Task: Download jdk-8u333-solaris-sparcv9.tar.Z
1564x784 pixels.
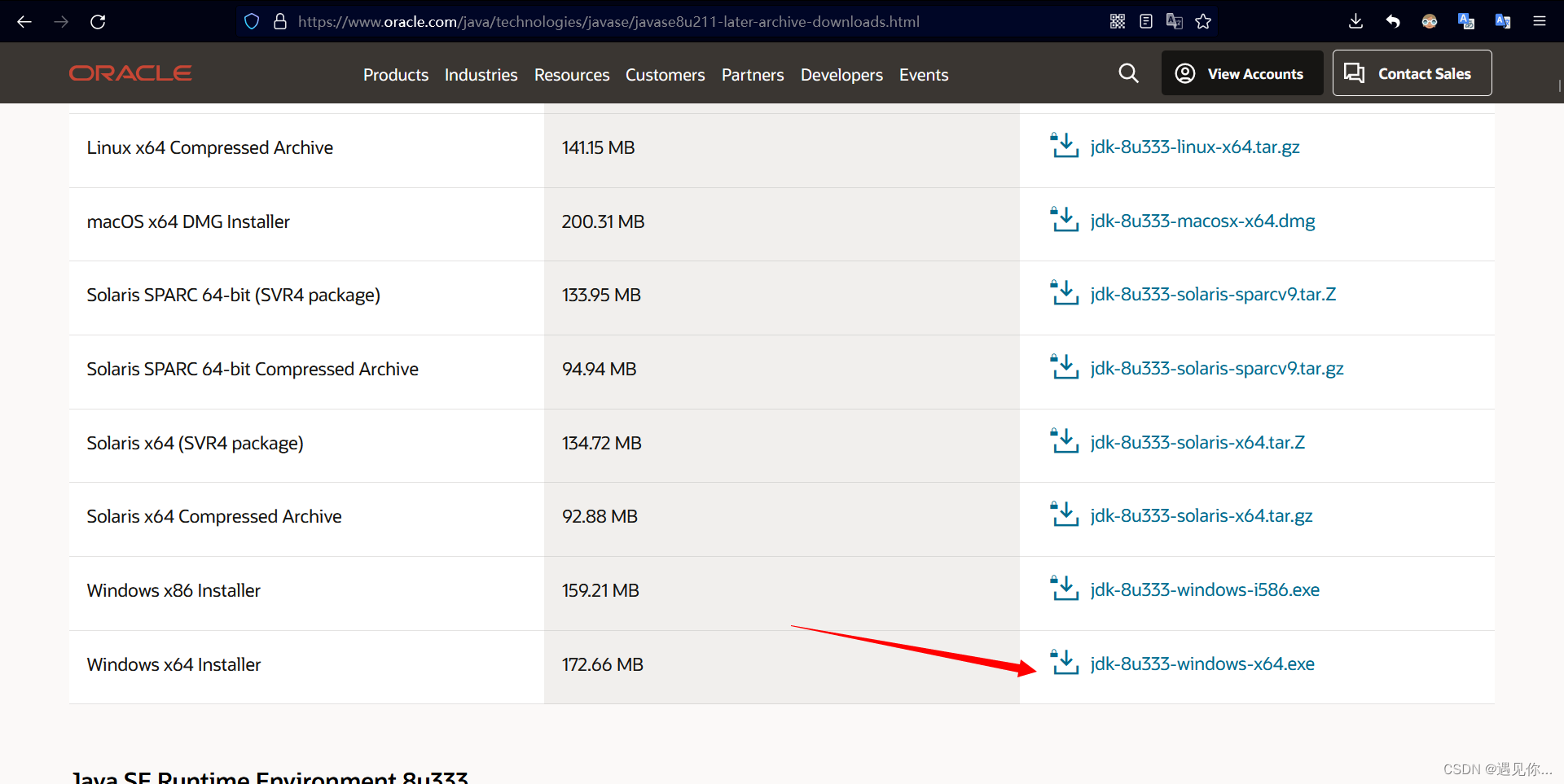Action: click(1213, 294)
